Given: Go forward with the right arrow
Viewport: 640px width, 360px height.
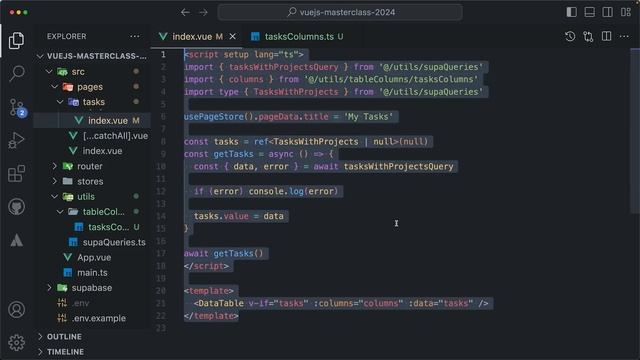Looking at the screenshot, I should (203, 12).
